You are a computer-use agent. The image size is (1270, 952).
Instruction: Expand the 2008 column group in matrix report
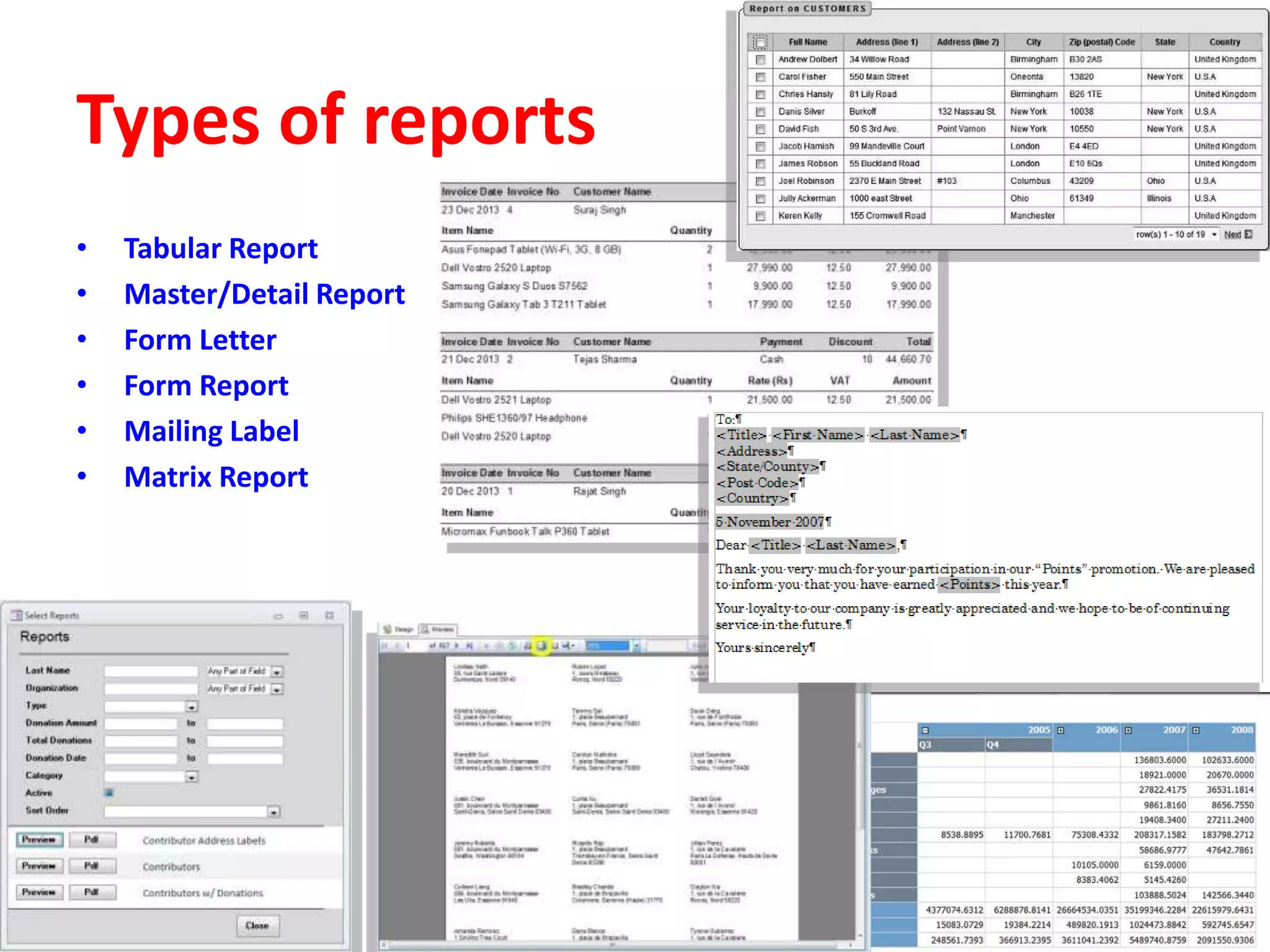1196,730
